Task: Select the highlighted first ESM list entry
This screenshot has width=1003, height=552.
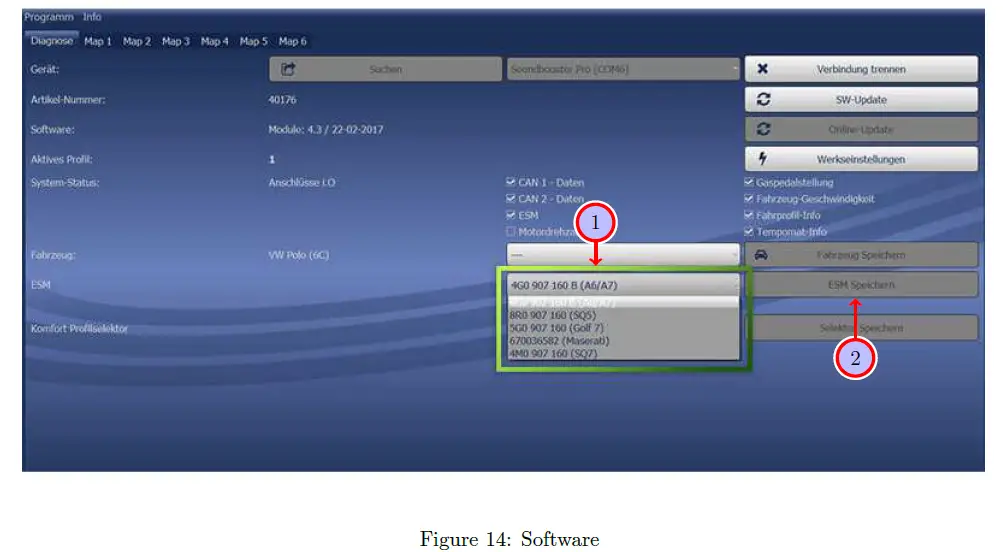Action: pos(623,303)
